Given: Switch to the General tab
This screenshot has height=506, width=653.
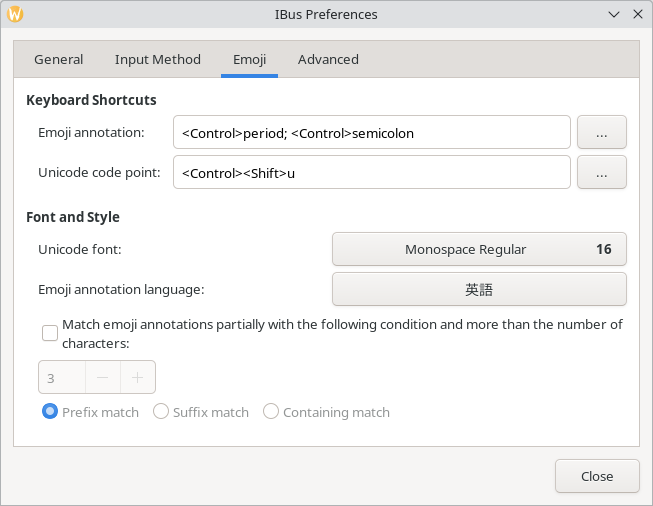Looking at the screenshot, I should tap(58, 59).
